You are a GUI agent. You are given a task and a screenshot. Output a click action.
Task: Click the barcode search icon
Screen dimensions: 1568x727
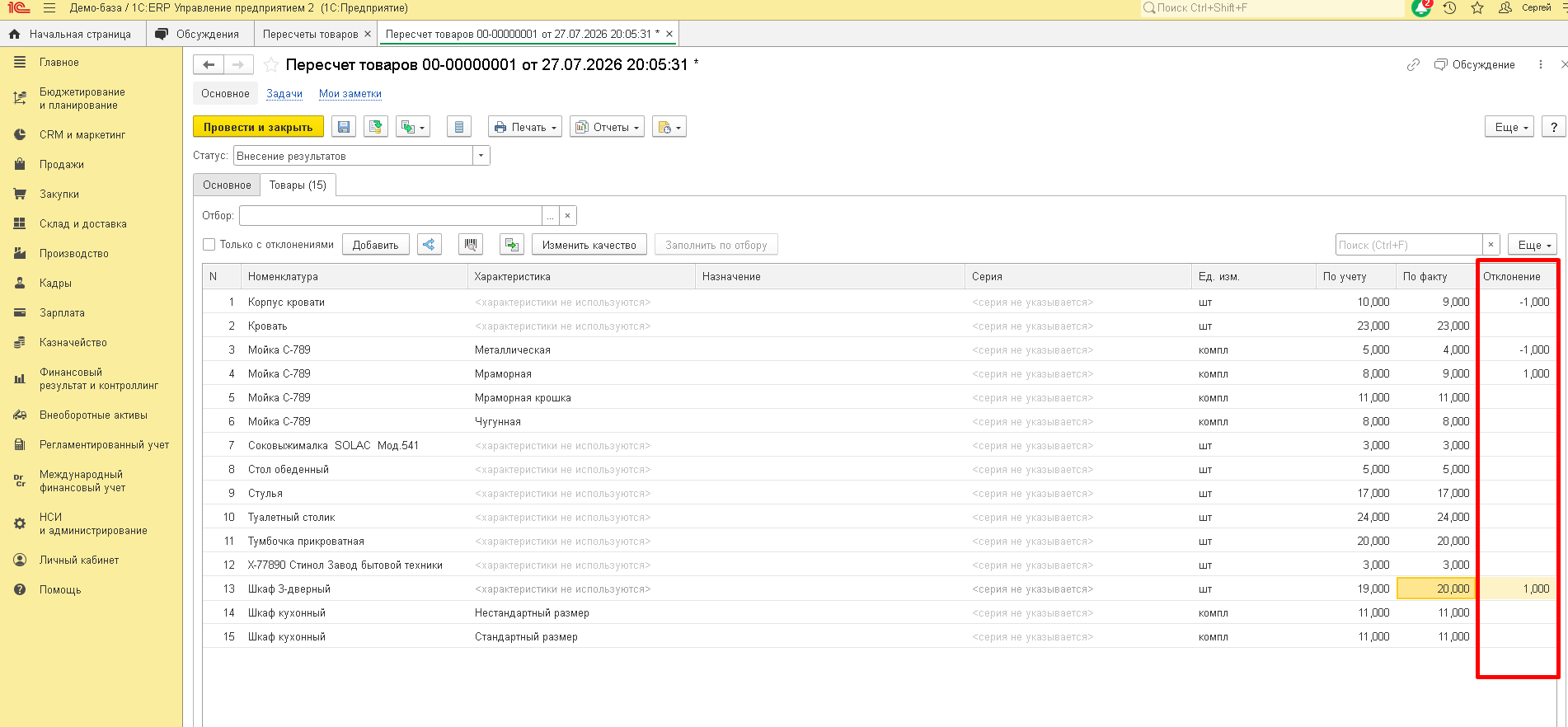[x=471, y=245]
